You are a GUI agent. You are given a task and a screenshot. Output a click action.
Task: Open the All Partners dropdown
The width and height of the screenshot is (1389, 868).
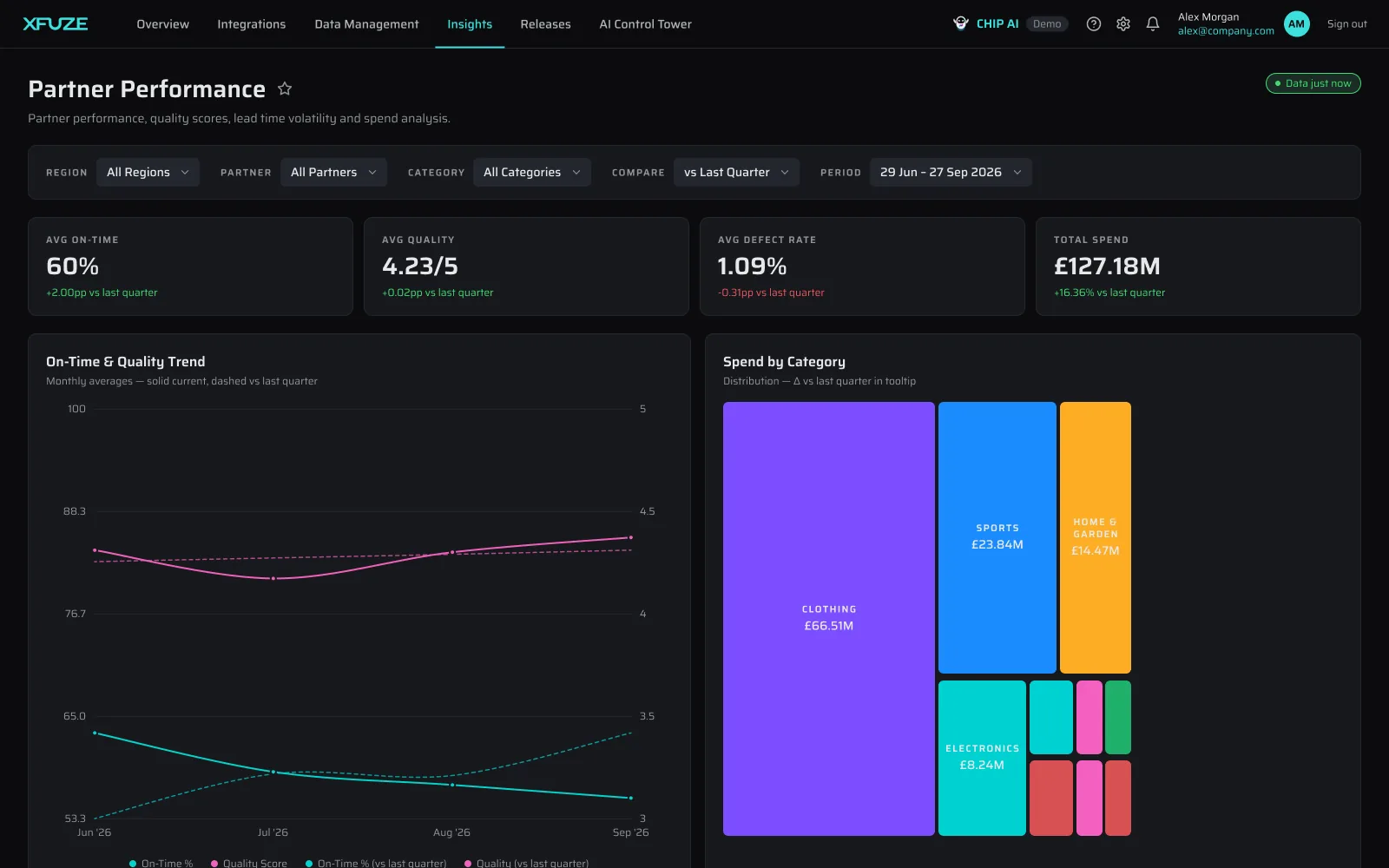coord(333,172)
